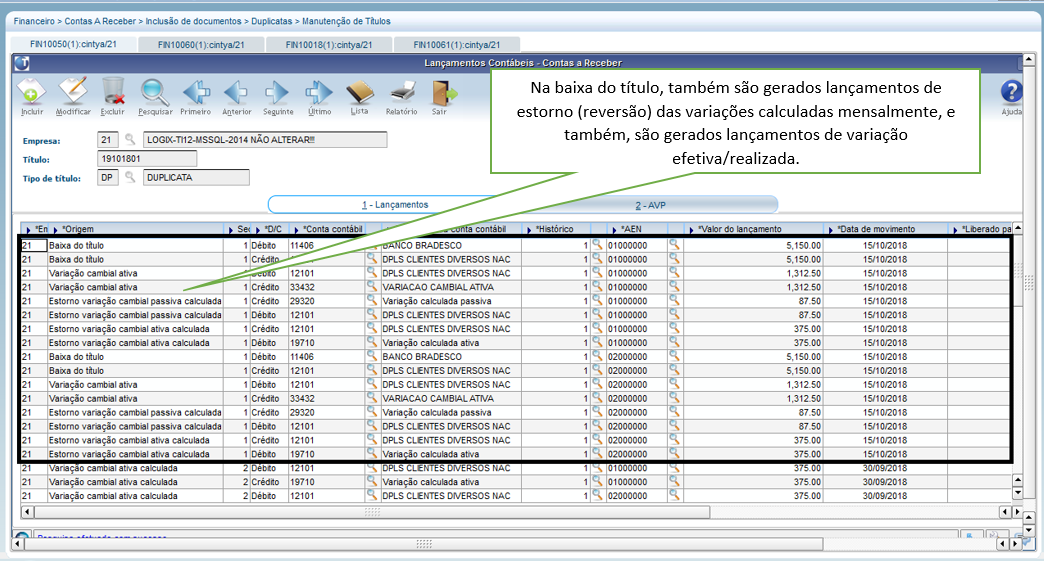Click the grid scroll-up arrow

(x=1017, y=228)
